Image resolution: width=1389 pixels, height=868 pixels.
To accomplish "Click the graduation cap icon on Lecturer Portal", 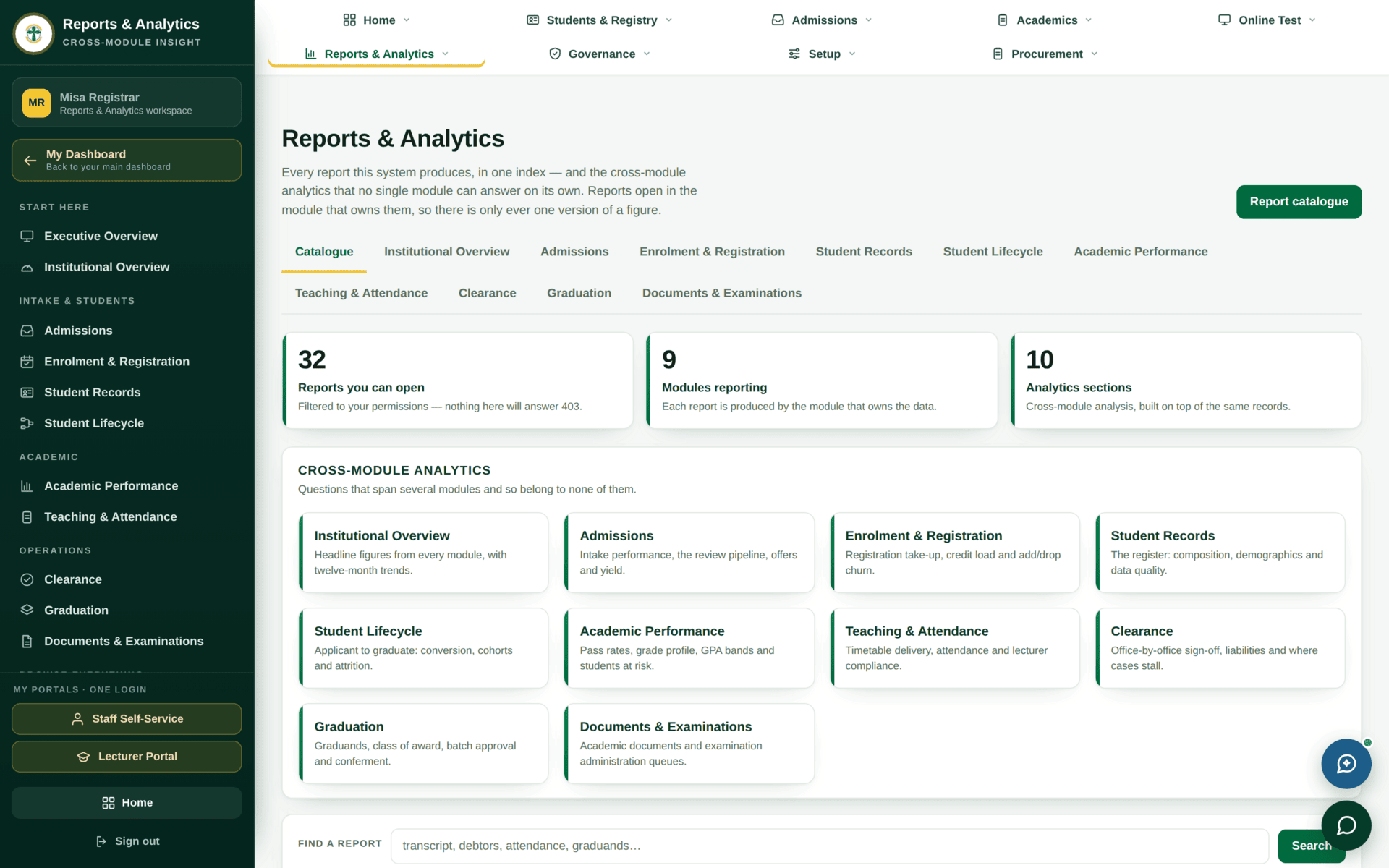I will tap(83, 757).
